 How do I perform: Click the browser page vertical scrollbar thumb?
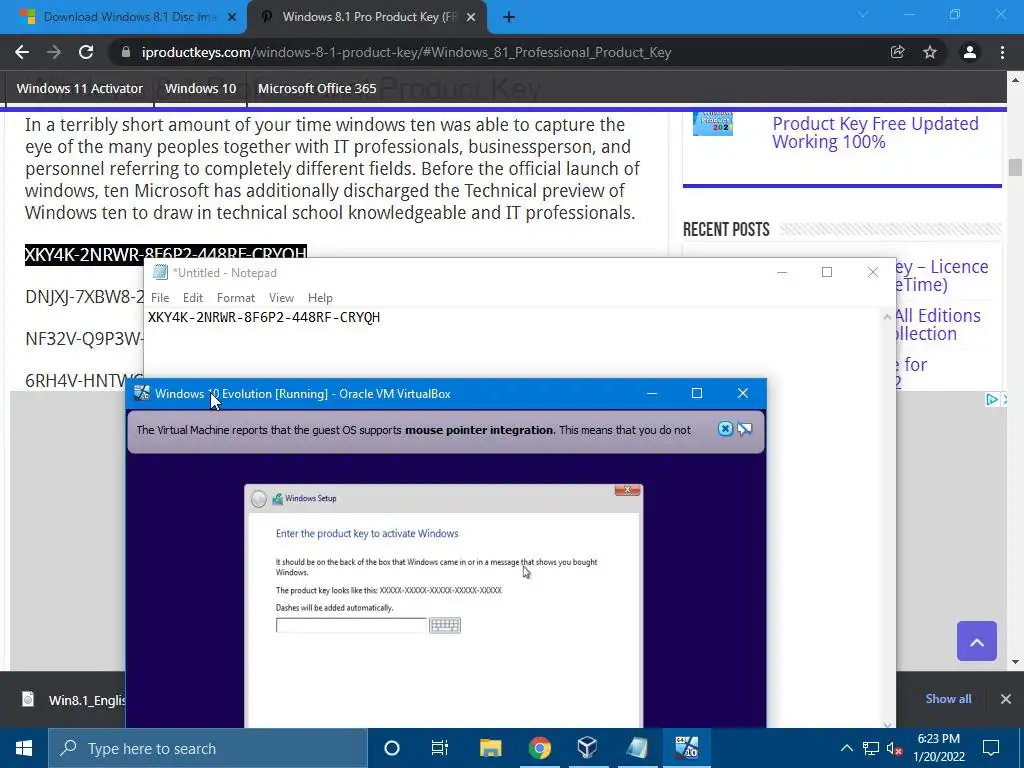pyautogui.click(x=1014, y=168)
